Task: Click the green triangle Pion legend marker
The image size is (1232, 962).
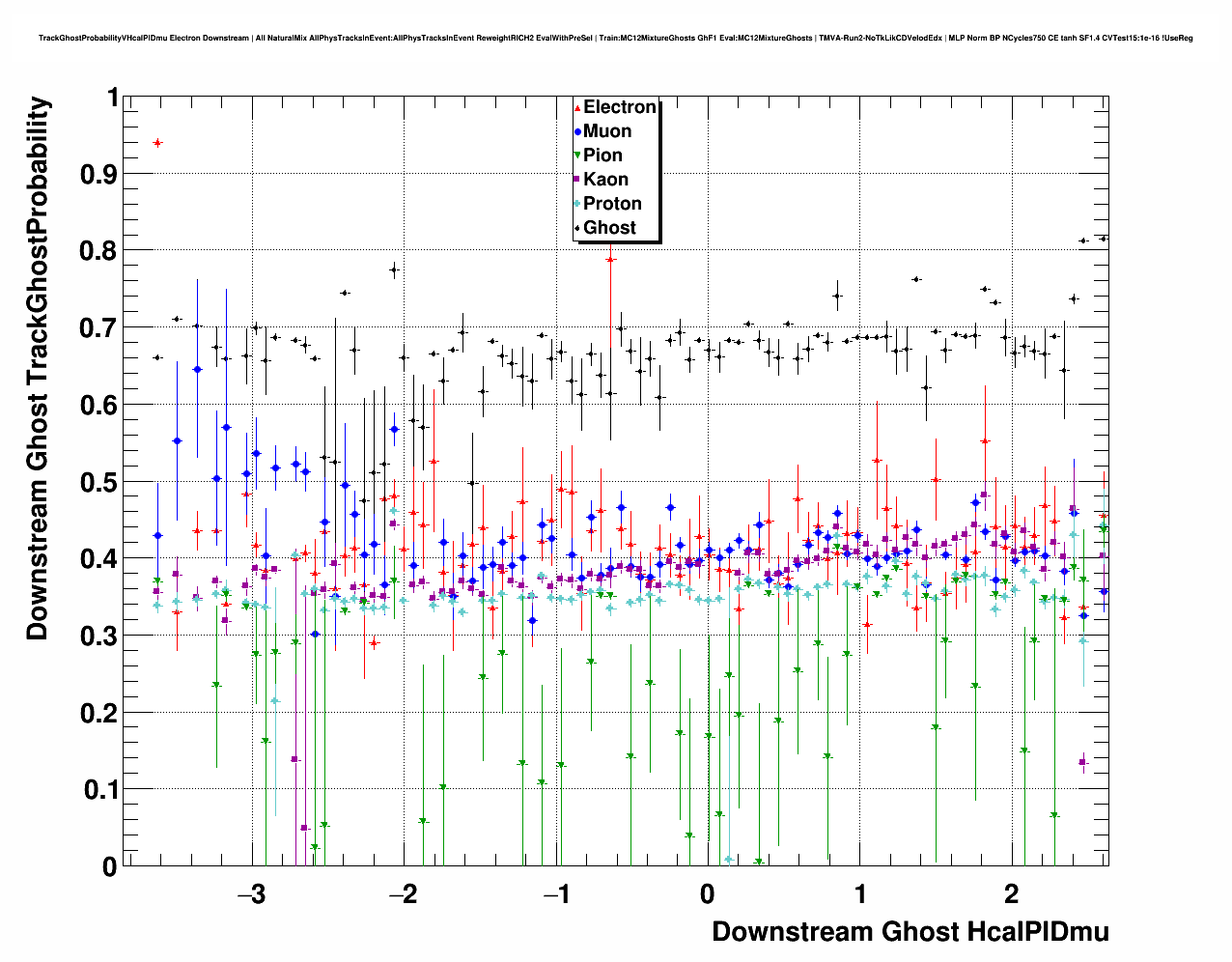Action: pyautogui.click(x=577, y=156)
